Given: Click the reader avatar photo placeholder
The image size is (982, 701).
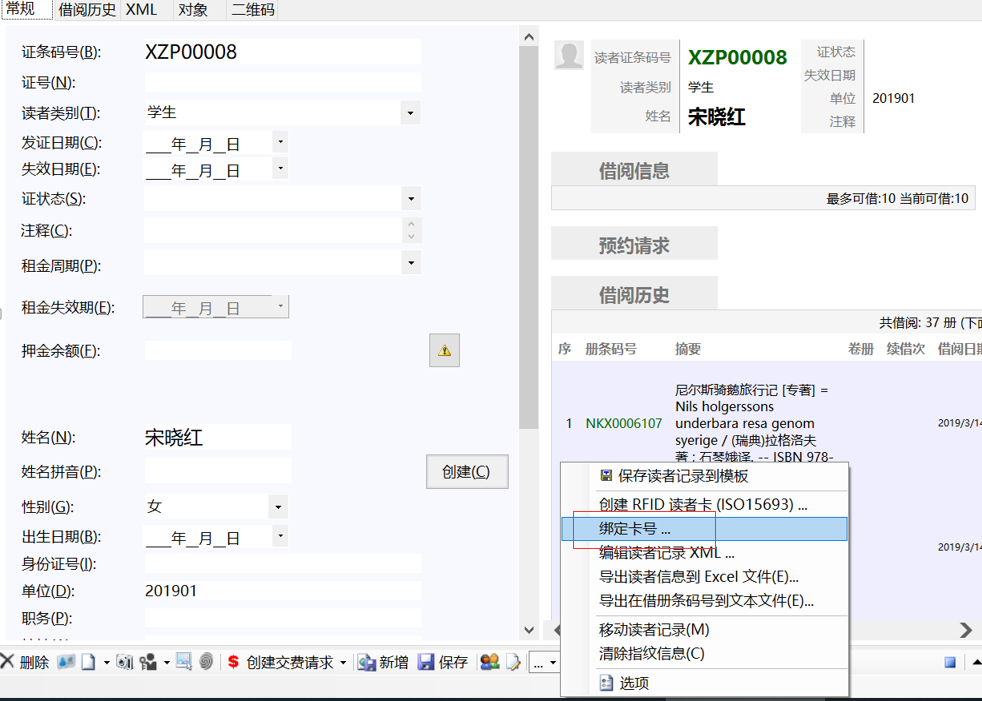Looking at the screenshot, I should 569,55.
